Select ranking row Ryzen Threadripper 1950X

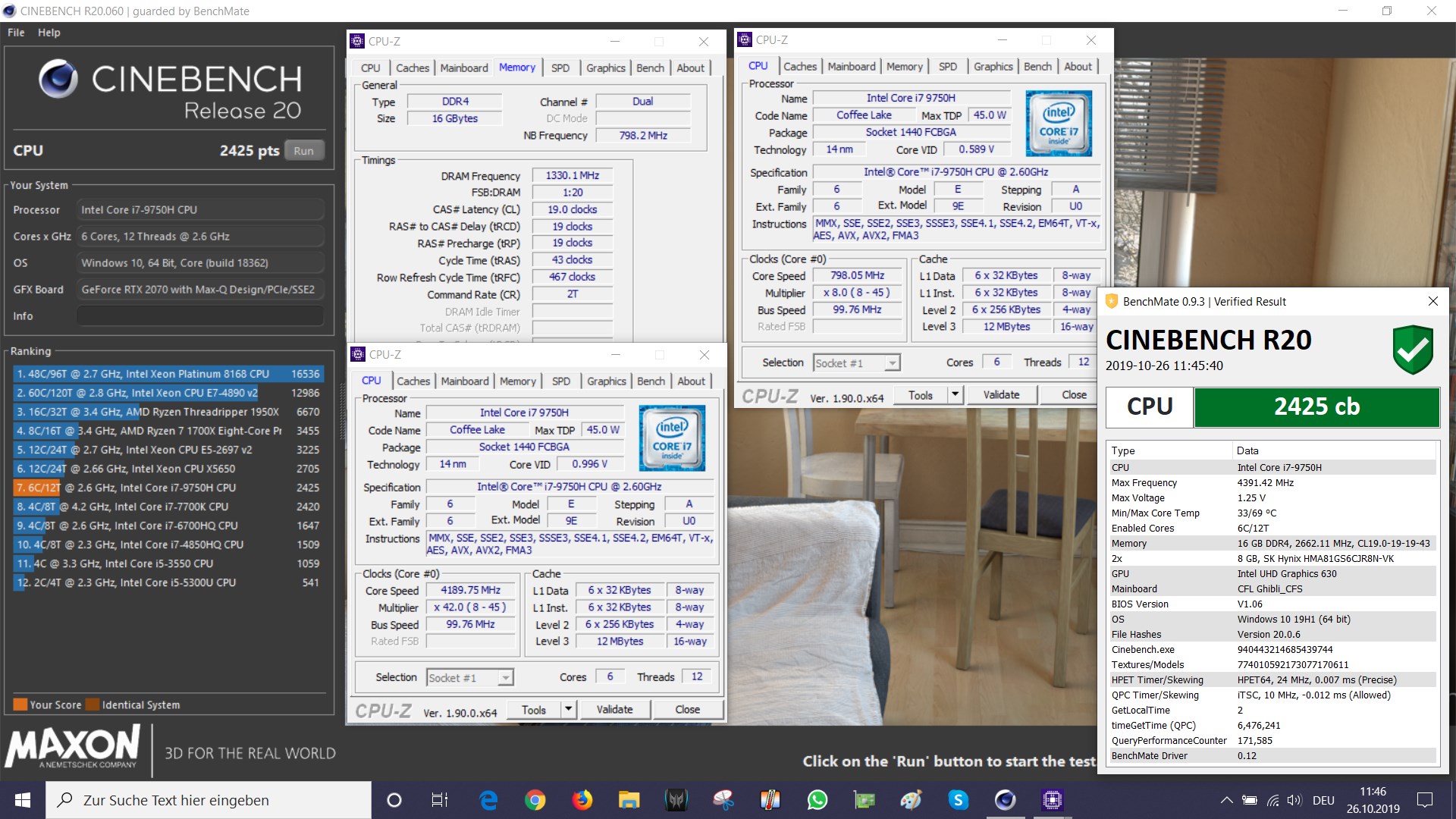coord(168,412)
